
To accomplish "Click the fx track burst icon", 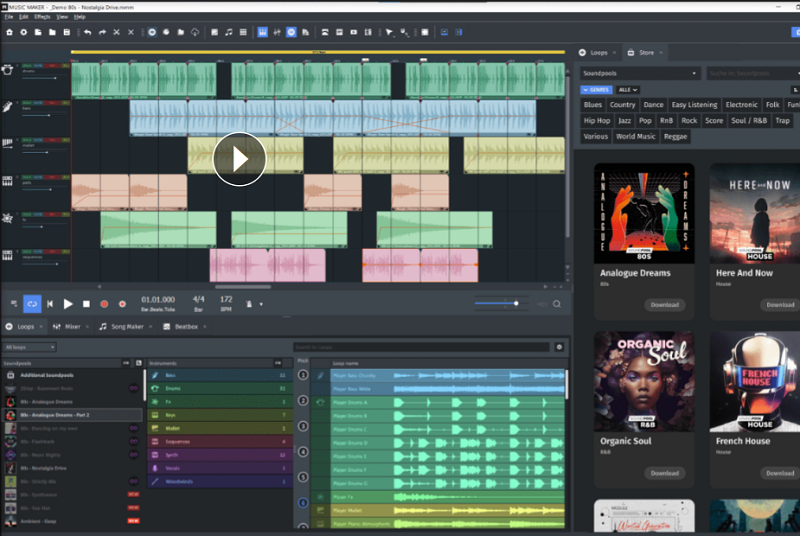I will coord(7,218).
